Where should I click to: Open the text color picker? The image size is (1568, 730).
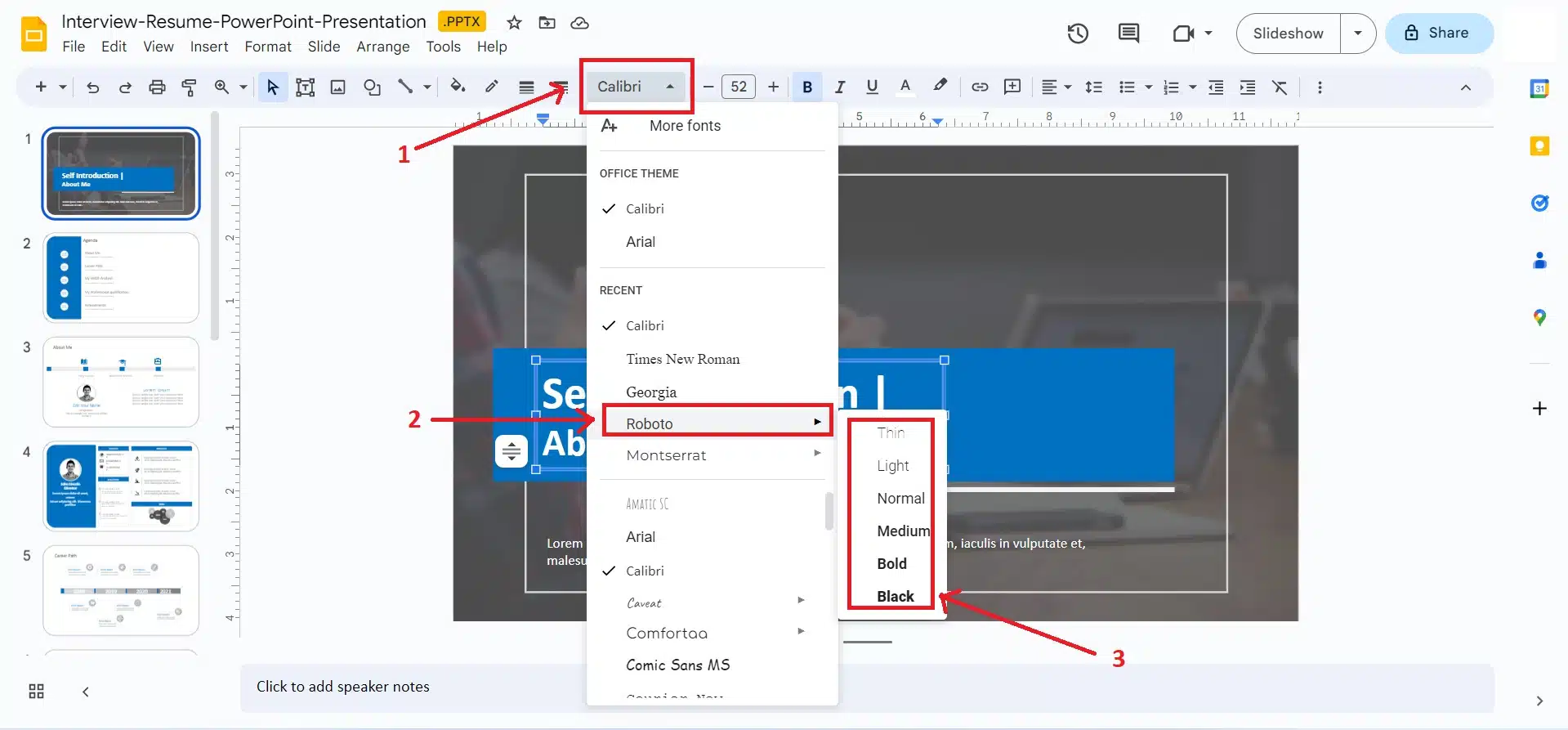pyautogui.click(x=905, y=87)
